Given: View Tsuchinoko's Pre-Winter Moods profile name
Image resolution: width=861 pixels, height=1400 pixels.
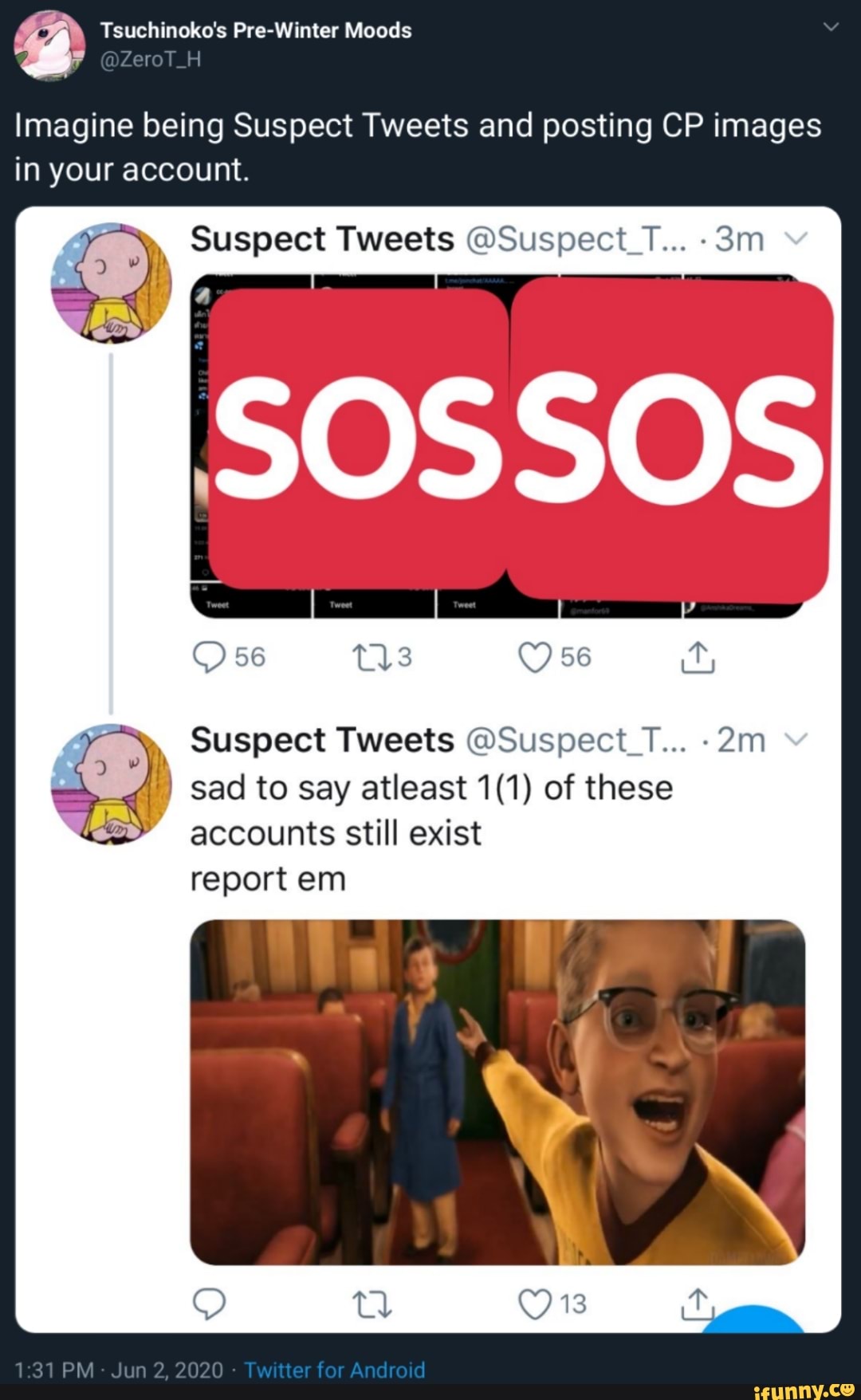Looking at the screenshot, I should coord(257,30).
